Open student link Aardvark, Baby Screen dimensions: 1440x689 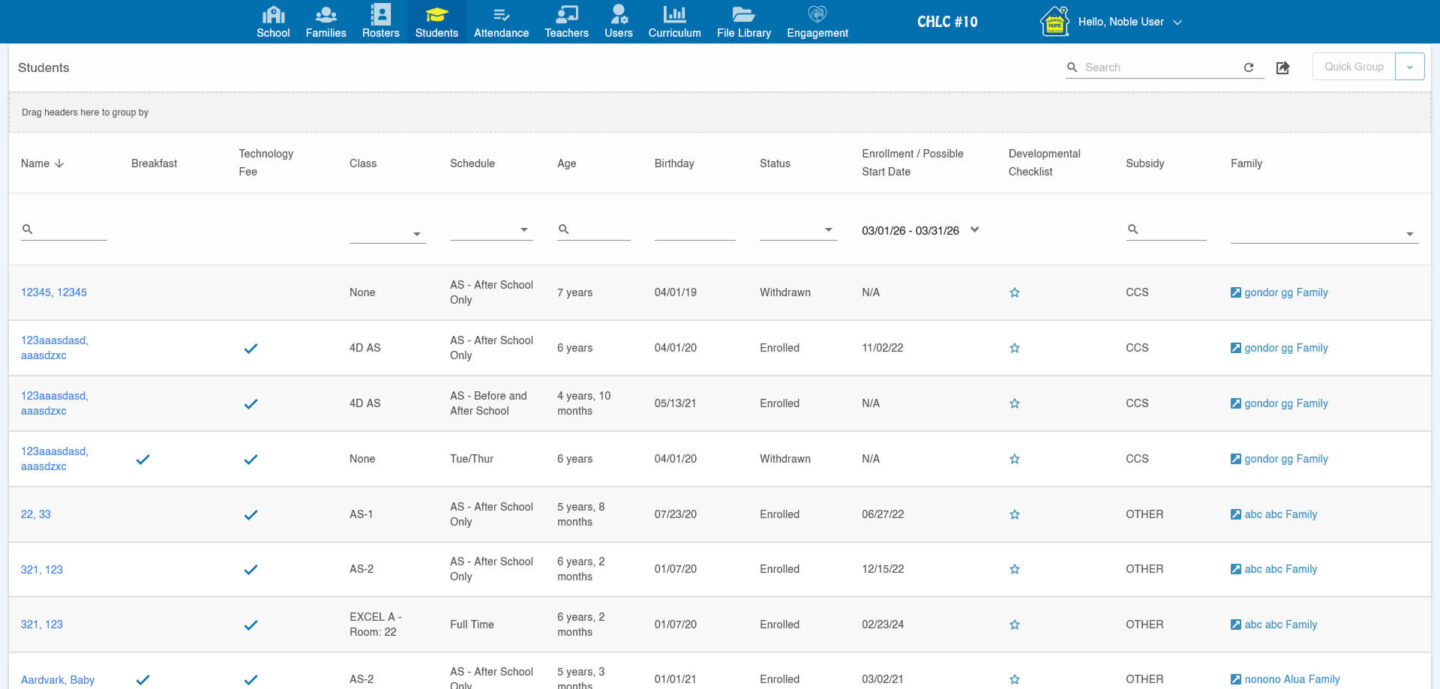coord(58,680)
